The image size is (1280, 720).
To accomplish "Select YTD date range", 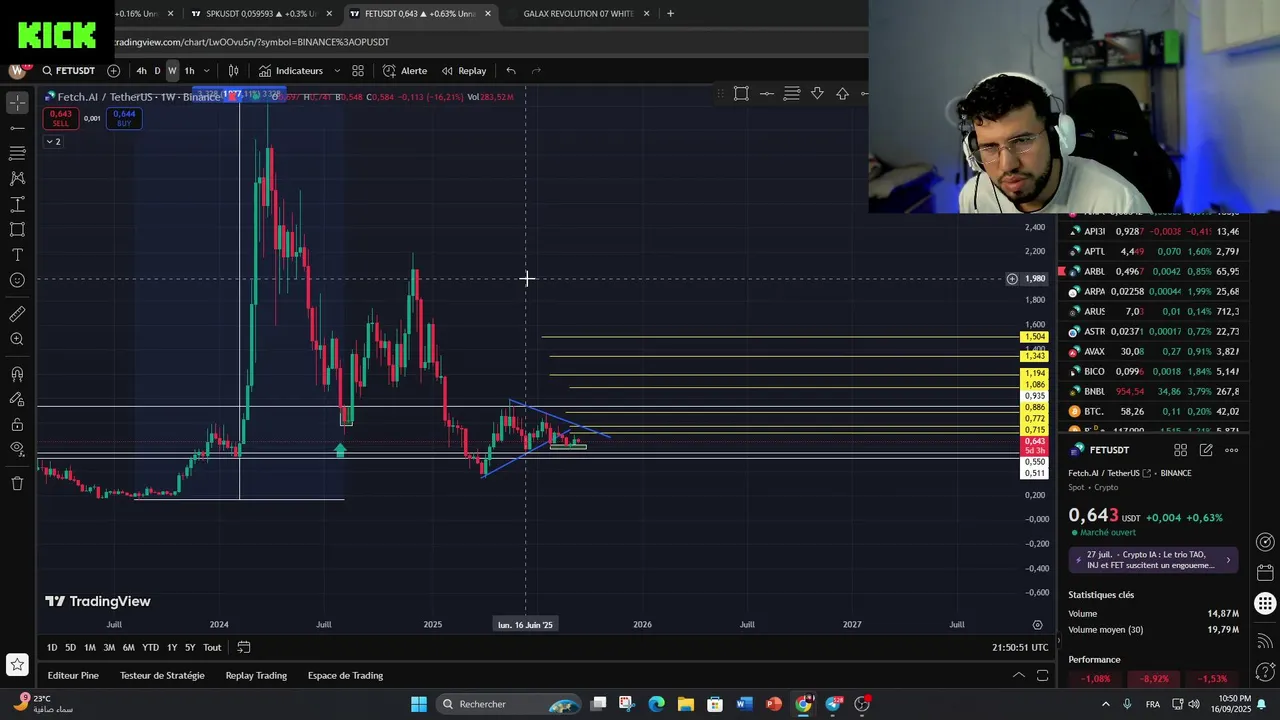I will pos(150,648).
